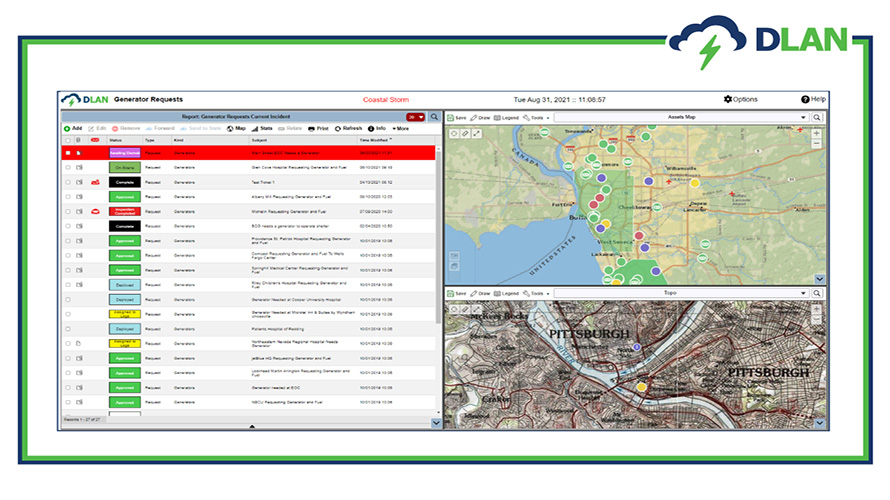
Task: Sort by the Kind column header
Action: [x=178, y=140]
